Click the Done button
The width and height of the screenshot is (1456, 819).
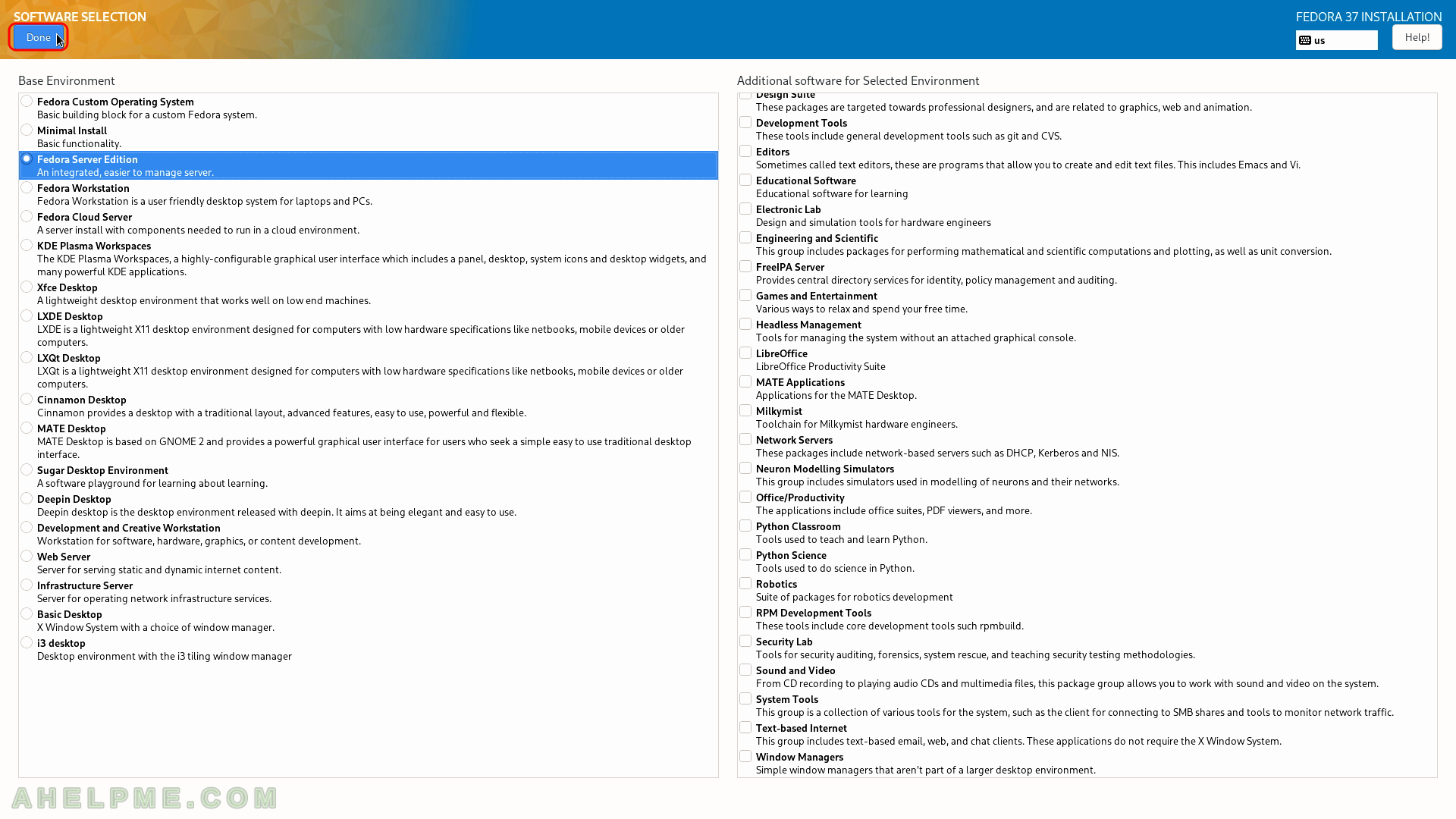click(39, 37)
